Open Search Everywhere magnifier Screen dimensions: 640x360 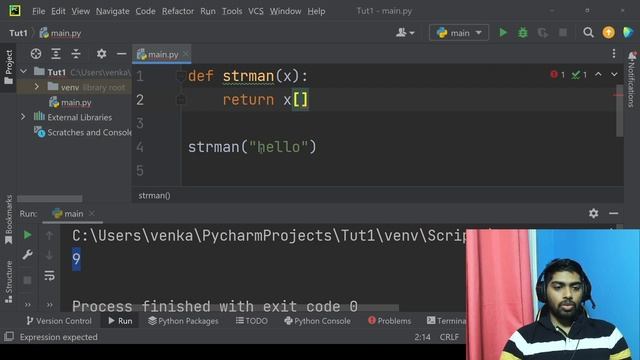(588, 33)
